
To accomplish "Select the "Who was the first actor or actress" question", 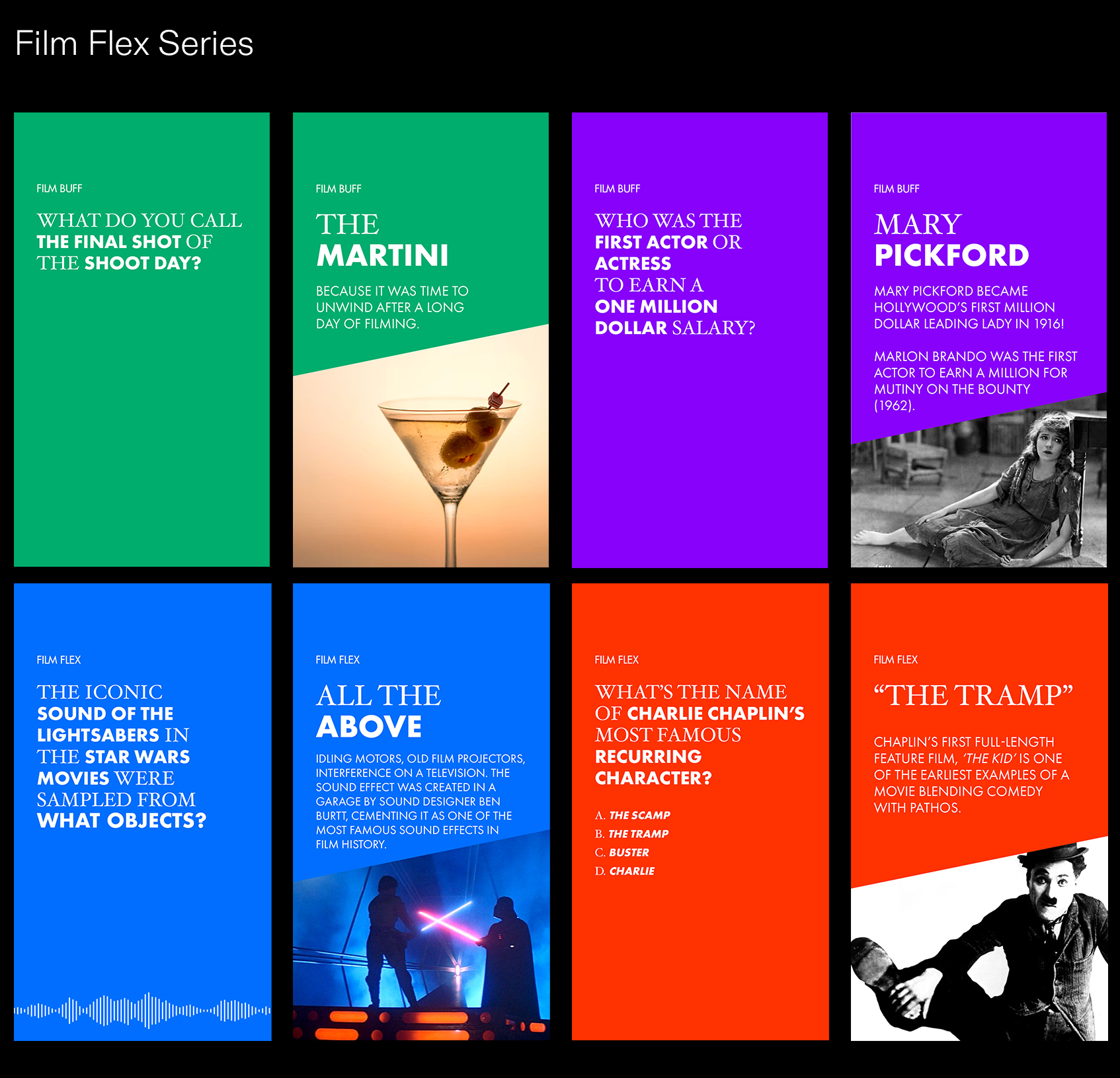I will [x=675, y=274].
